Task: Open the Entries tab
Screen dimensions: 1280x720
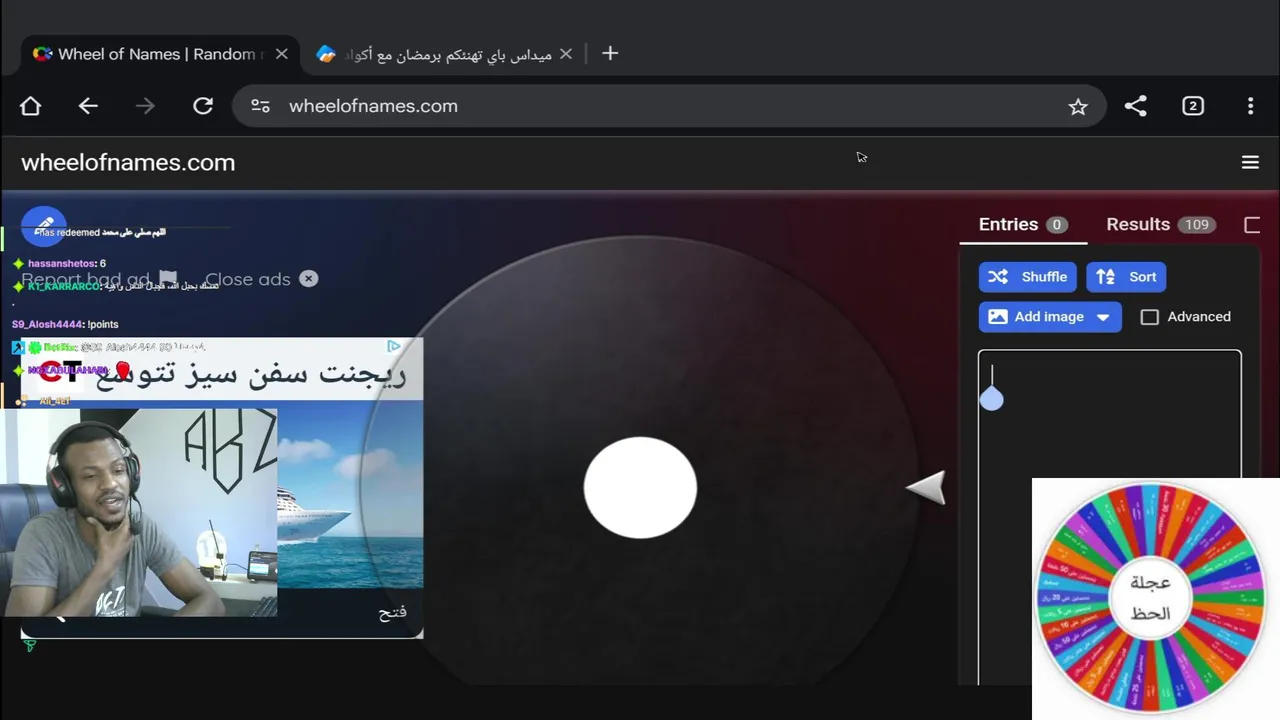Action: click(1023, 224)
